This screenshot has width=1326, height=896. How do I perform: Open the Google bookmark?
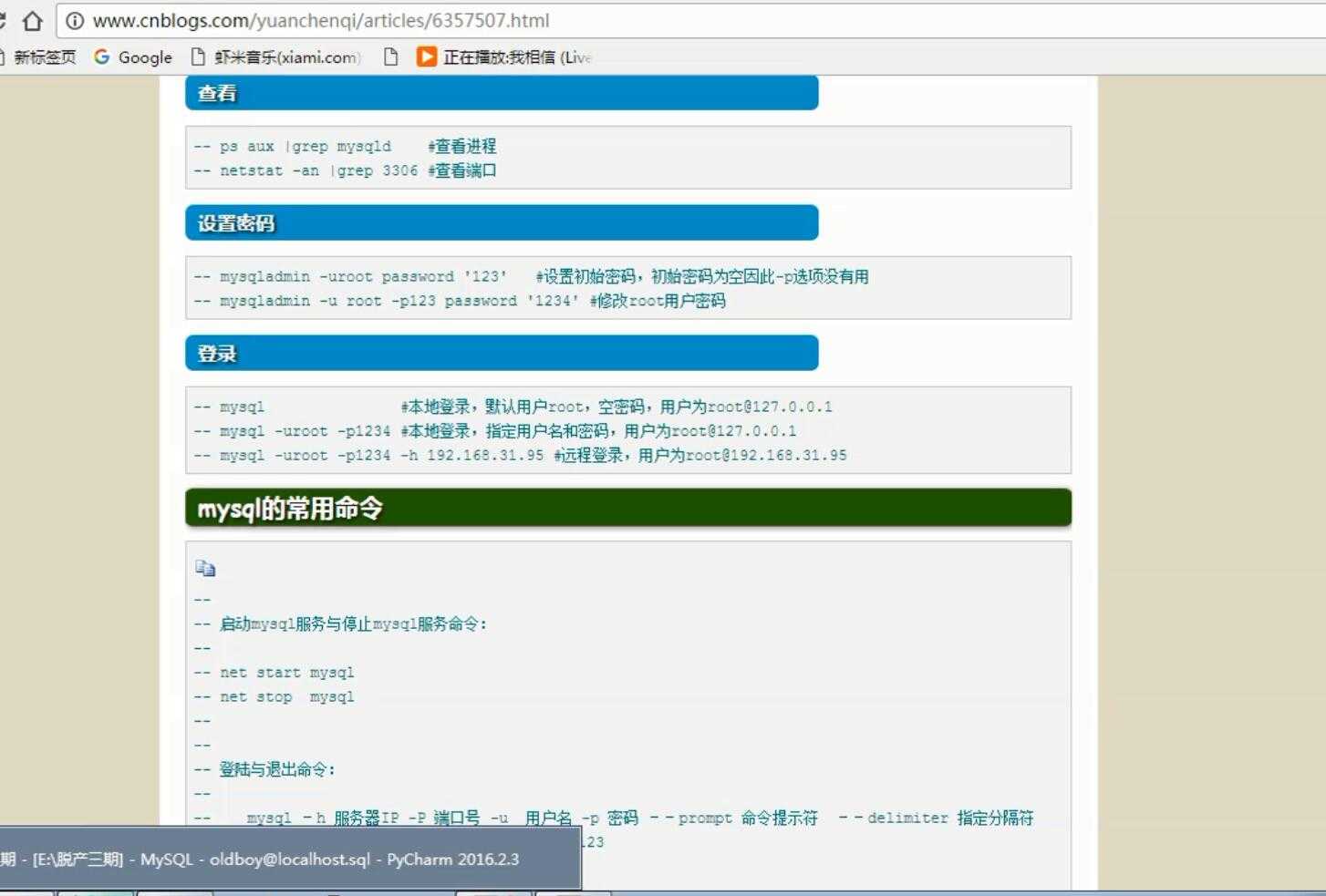(133, 57)
